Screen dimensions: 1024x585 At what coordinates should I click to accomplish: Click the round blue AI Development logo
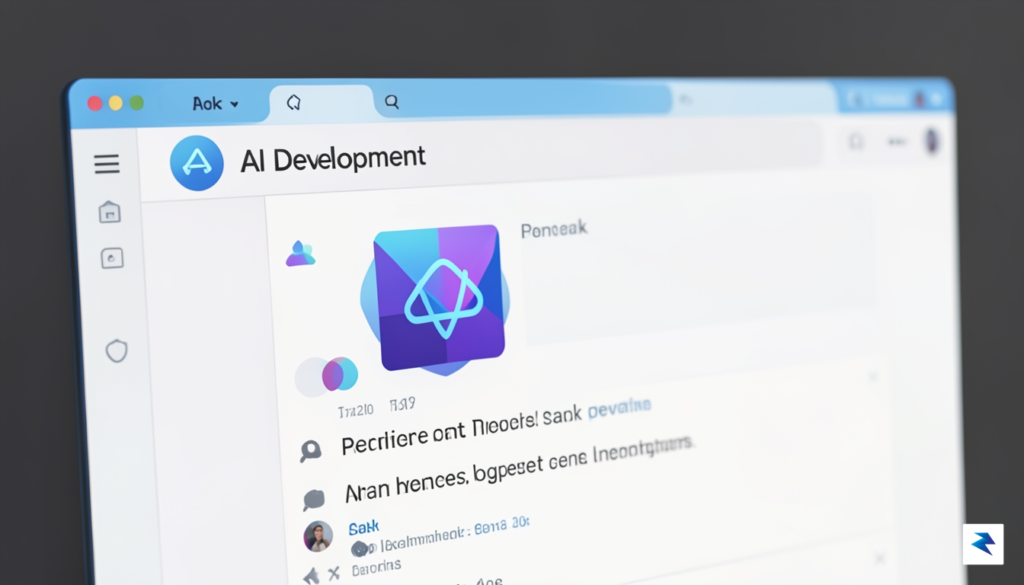point(197,163)
